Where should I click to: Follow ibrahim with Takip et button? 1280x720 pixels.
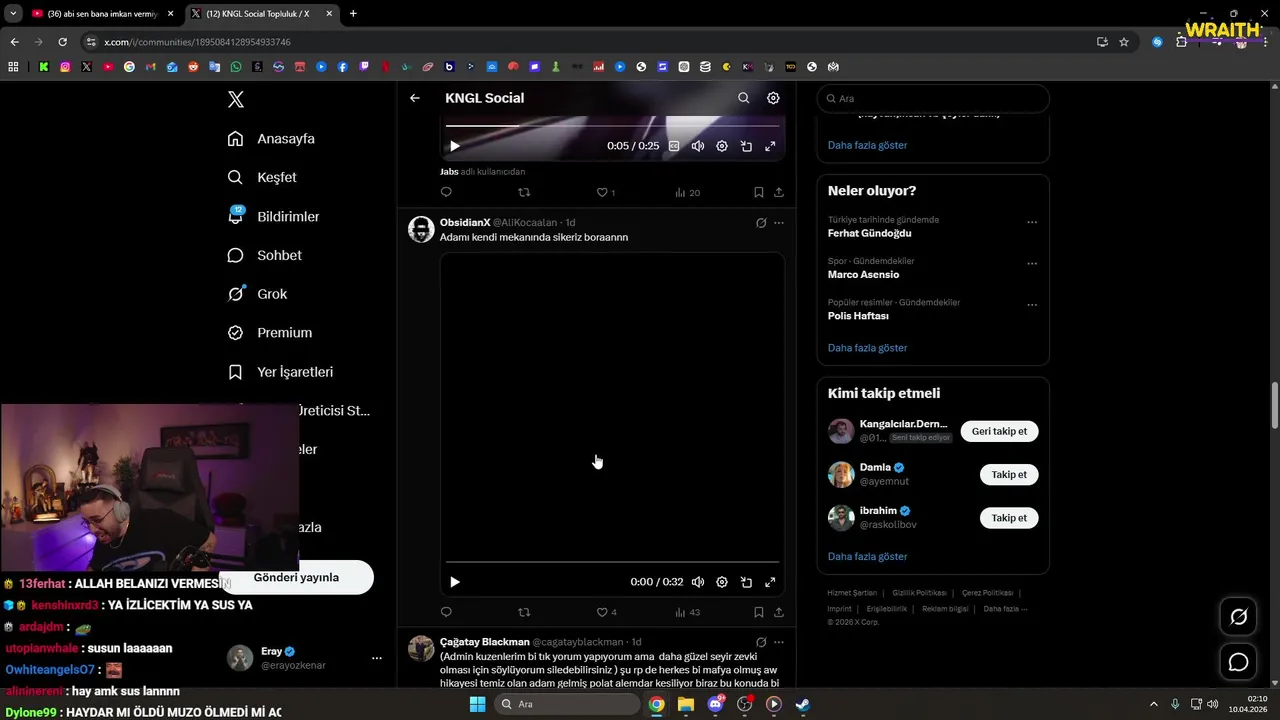coord(1009,518)
